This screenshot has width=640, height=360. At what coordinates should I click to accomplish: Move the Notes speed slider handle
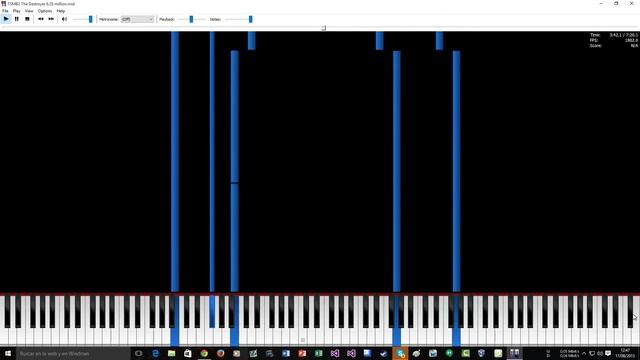coord(251,19)
